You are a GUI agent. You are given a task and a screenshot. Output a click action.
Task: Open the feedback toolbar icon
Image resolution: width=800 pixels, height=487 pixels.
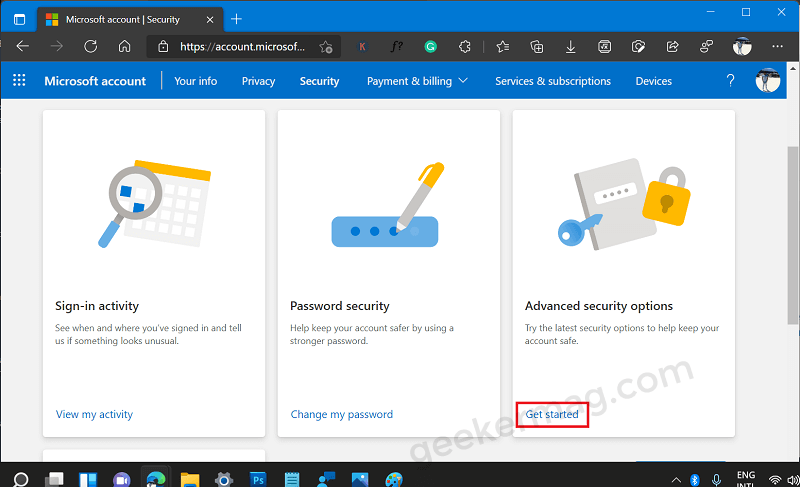tap(707, 47)
